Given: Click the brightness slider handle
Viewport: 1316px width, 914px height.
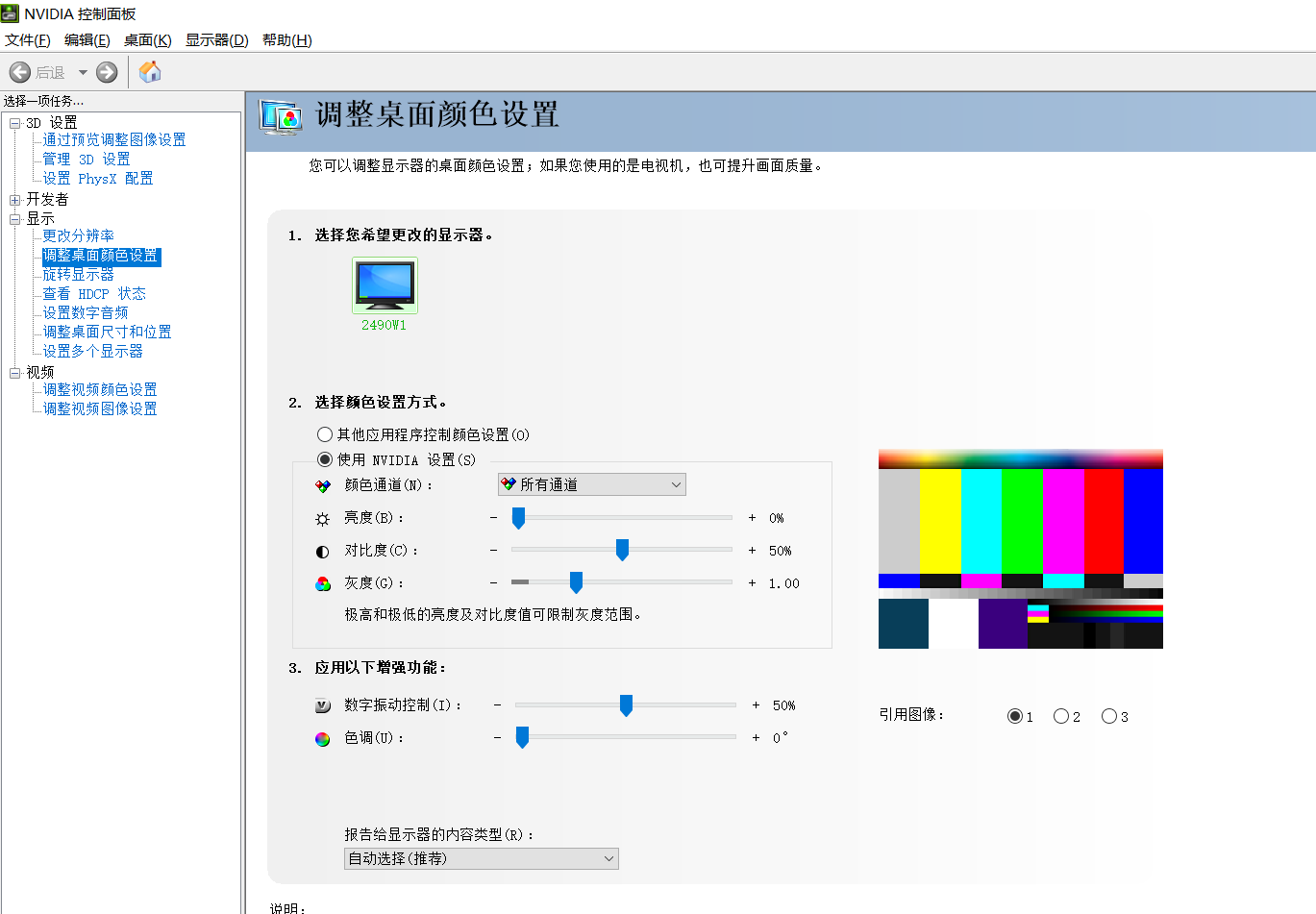Looking at the screenshot, I should point(518,518).
